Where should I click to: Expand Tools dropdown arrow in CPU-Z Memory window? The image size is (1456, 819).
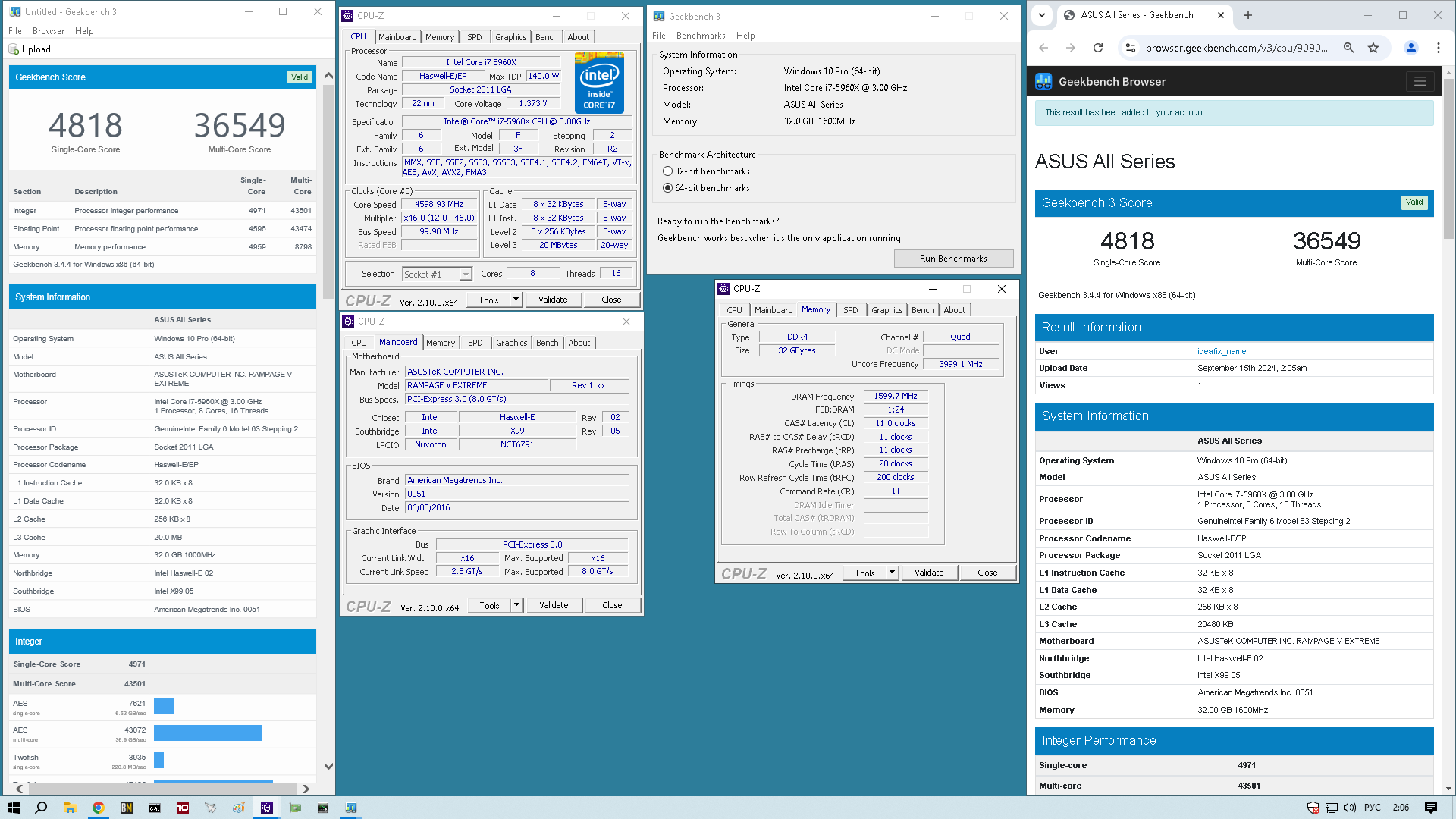coord(892,573)
